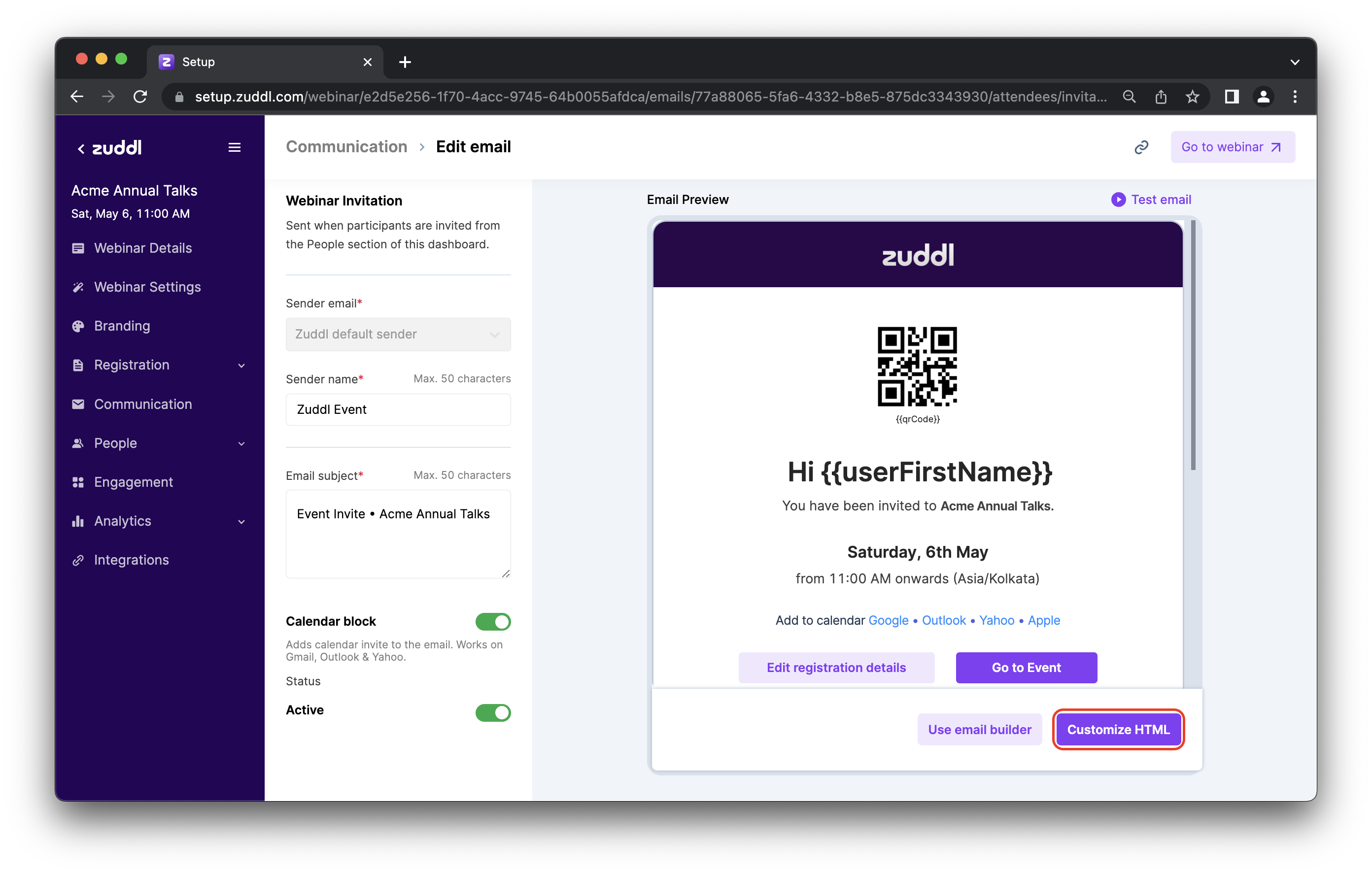The height and width of the screenshot is (874, 1372).
Task: Reload the page with the refresh icon
Action: 140,97
